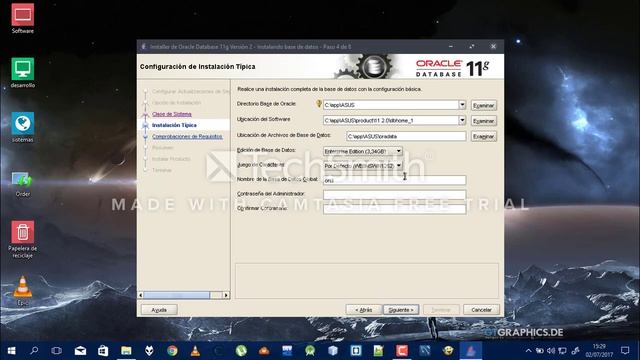Launch VLC media player from taskbar

pyautogui.click(x=195, y=351)
